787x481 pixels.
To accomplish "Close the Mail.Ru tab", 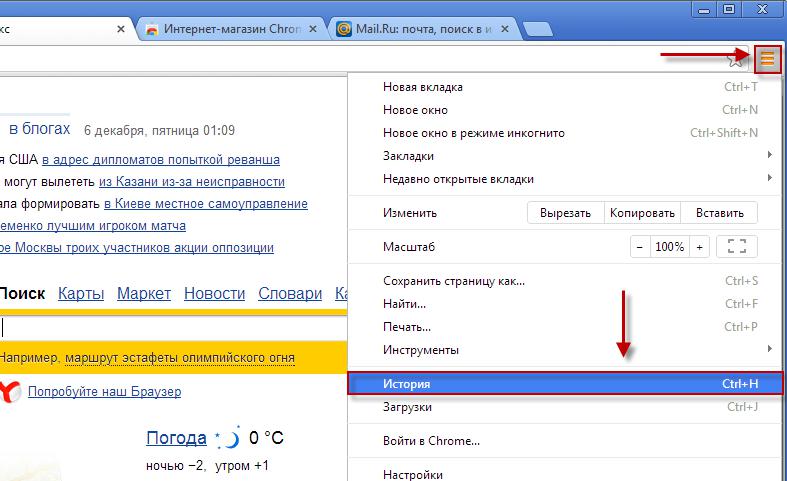I will tap(505, 29).
